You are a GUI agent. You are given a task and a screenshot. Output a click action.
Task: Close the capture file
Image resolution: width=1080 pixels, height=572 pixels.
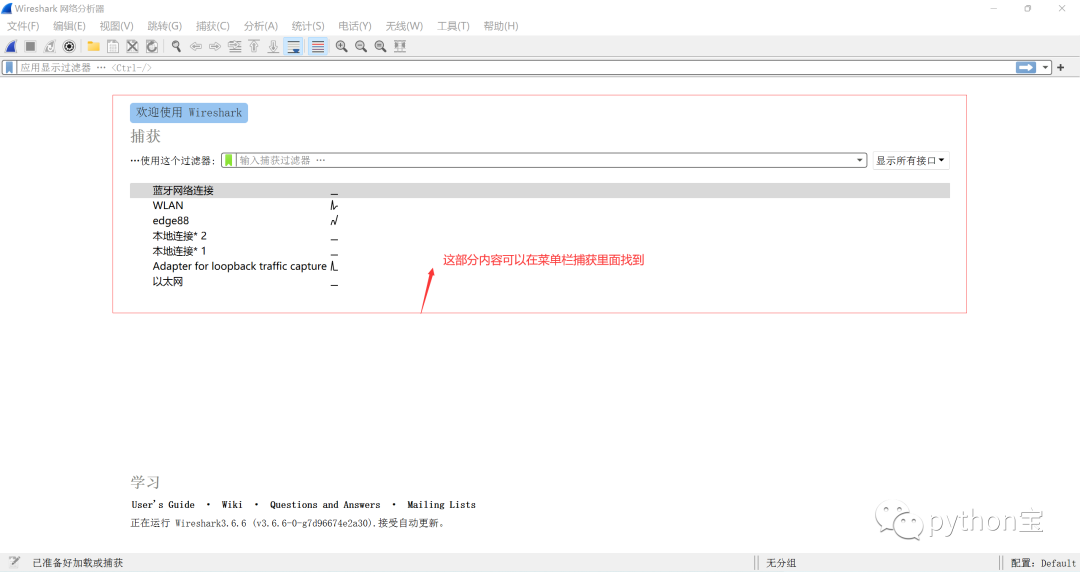[132, 46]
